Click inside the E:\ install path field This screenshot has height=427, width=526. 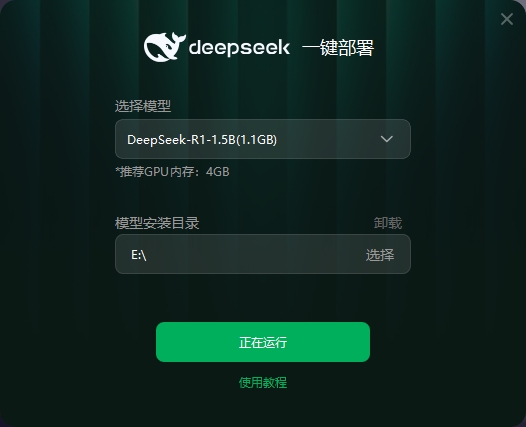coord(263,254)
